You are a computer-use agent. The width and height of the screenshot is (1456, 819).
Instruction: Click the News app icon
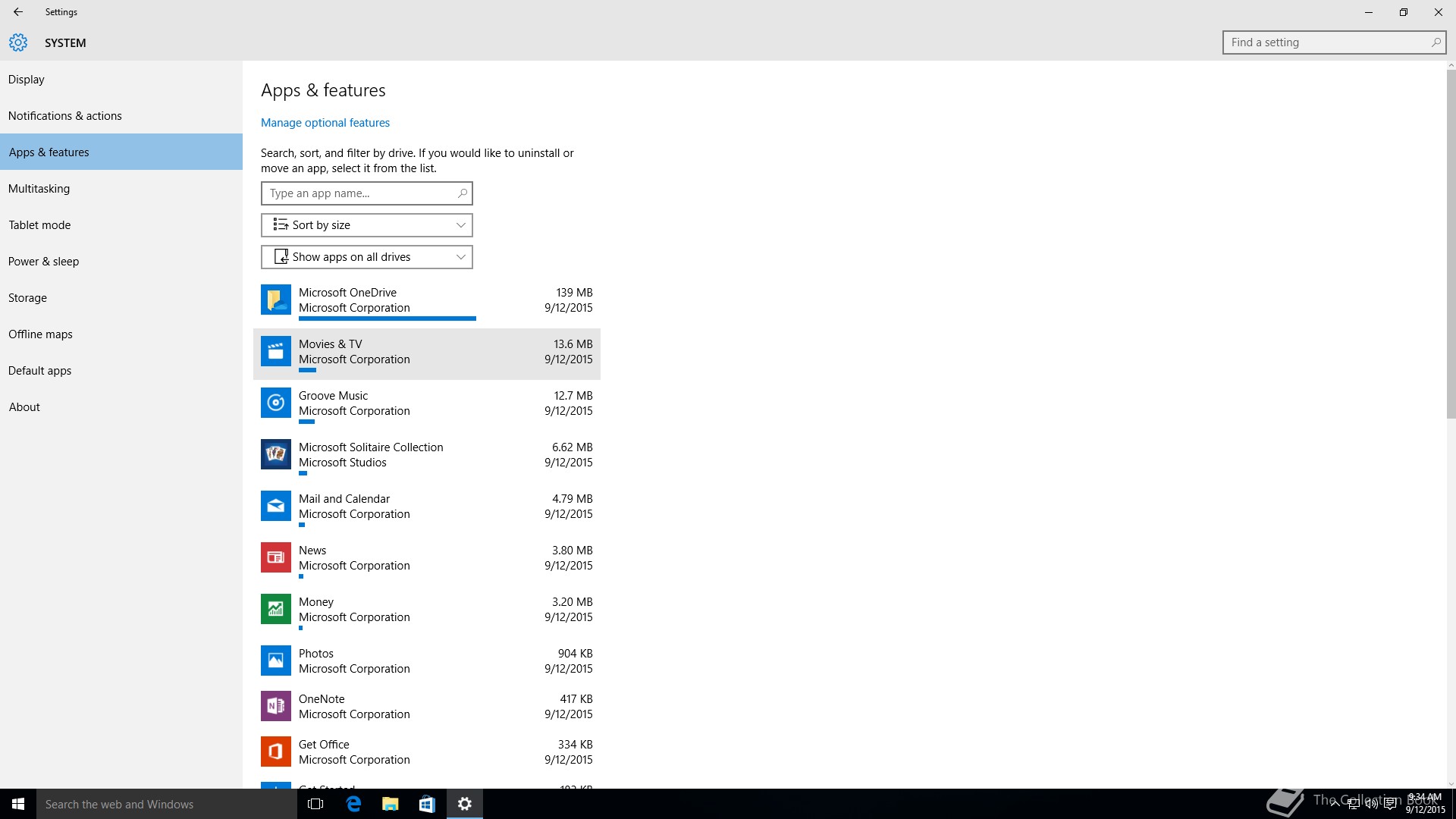pyautogui.click(x=276, y=557)
